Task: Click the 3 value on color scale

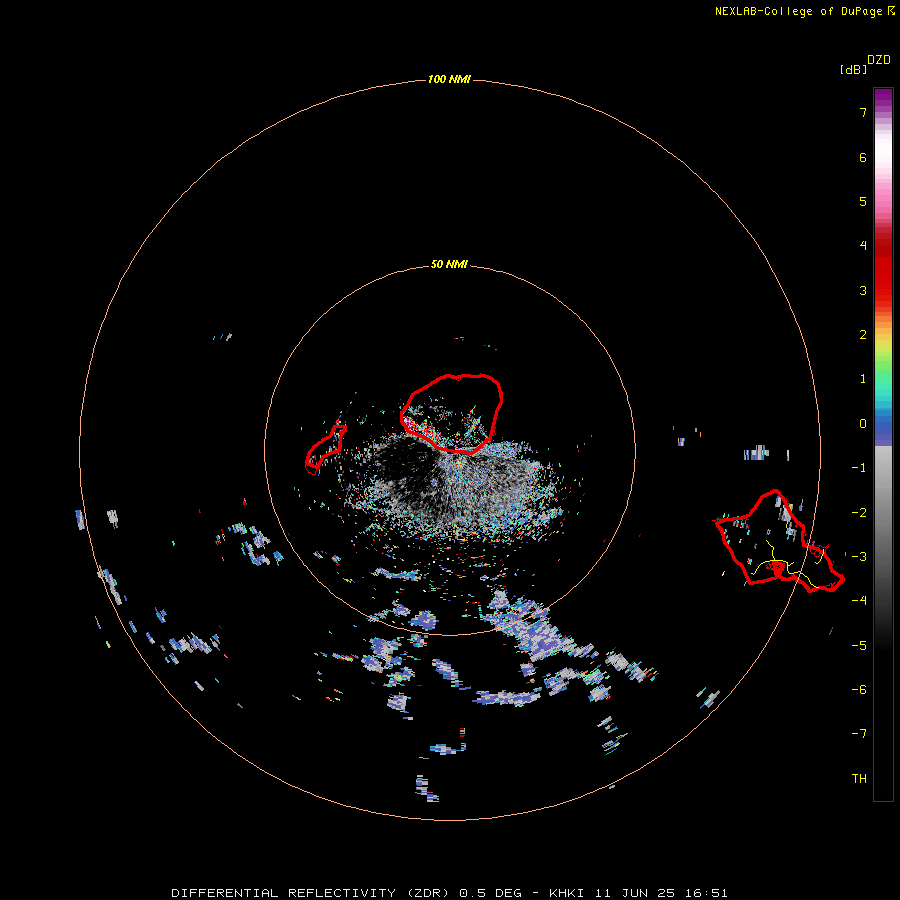Action: pyautogui.click(x=863, y=290)
